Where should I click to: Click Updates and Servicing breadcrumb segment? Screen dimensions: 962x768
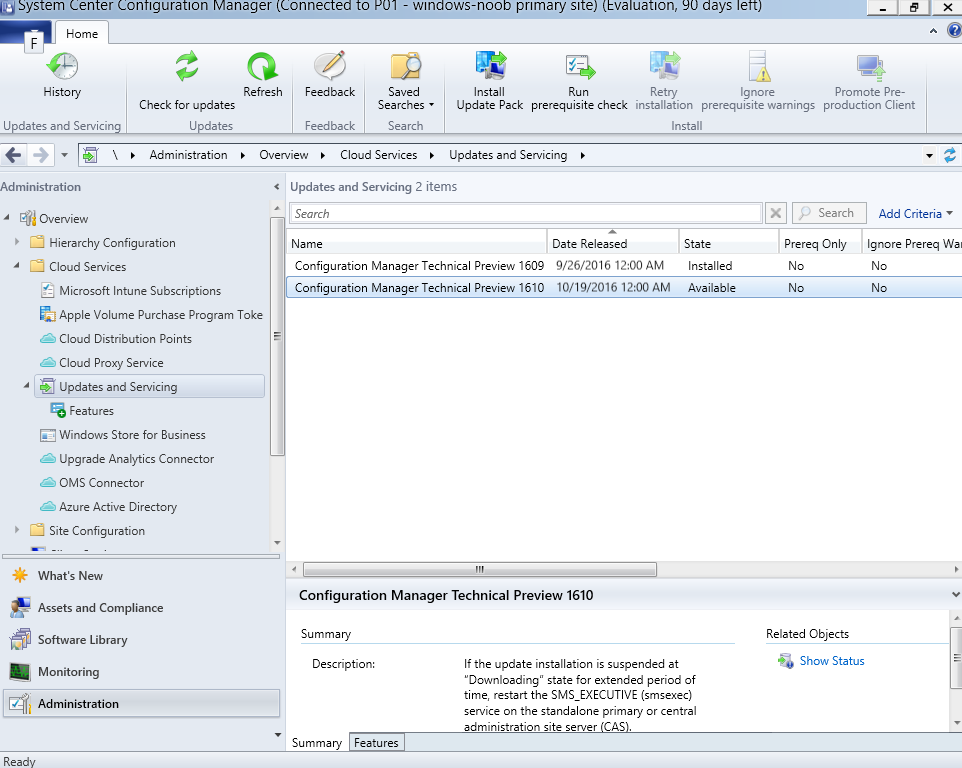[508, 155]
